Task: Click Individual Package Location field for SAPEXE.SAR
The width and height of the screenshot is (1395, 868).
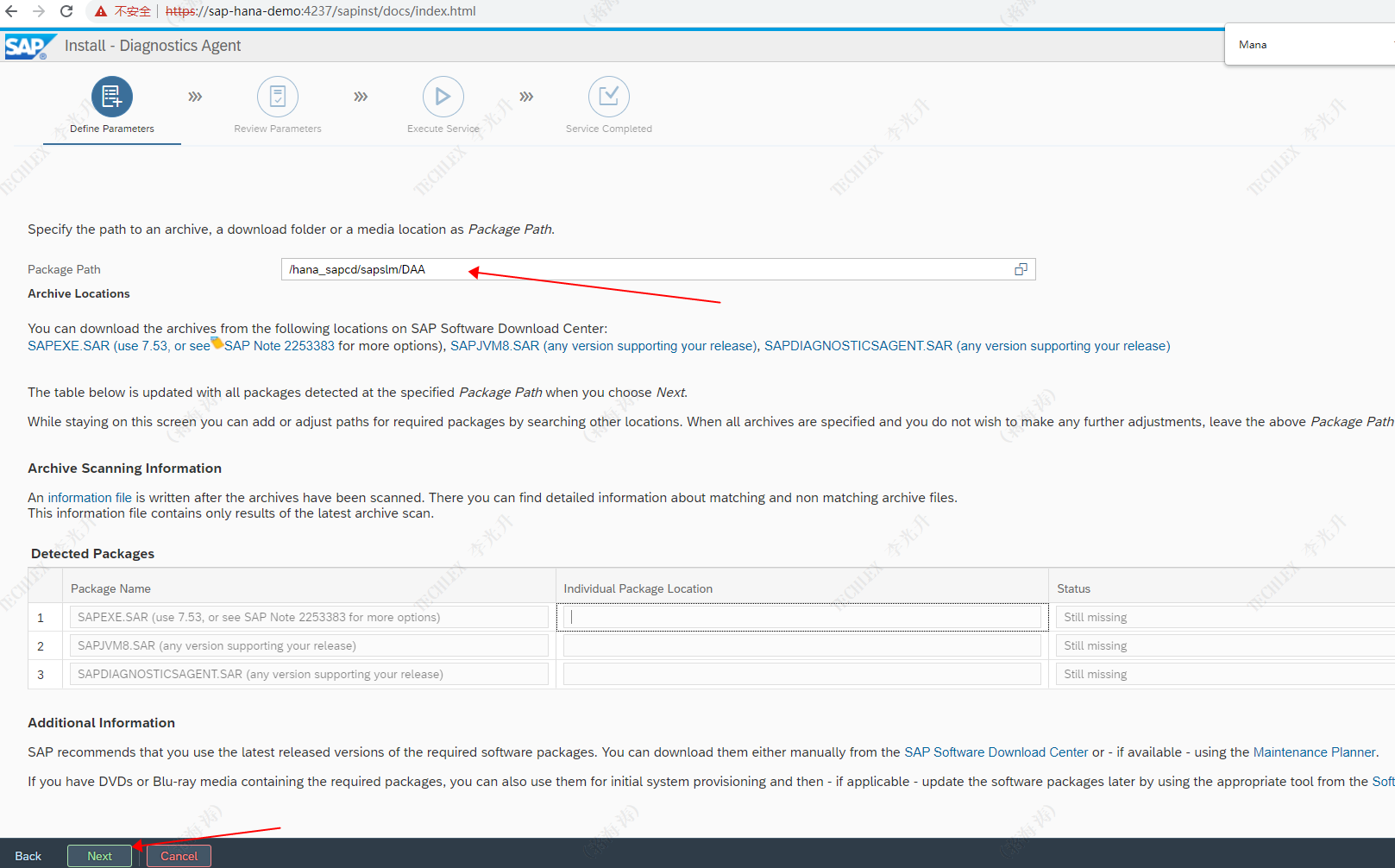Action: pos(802,617)
